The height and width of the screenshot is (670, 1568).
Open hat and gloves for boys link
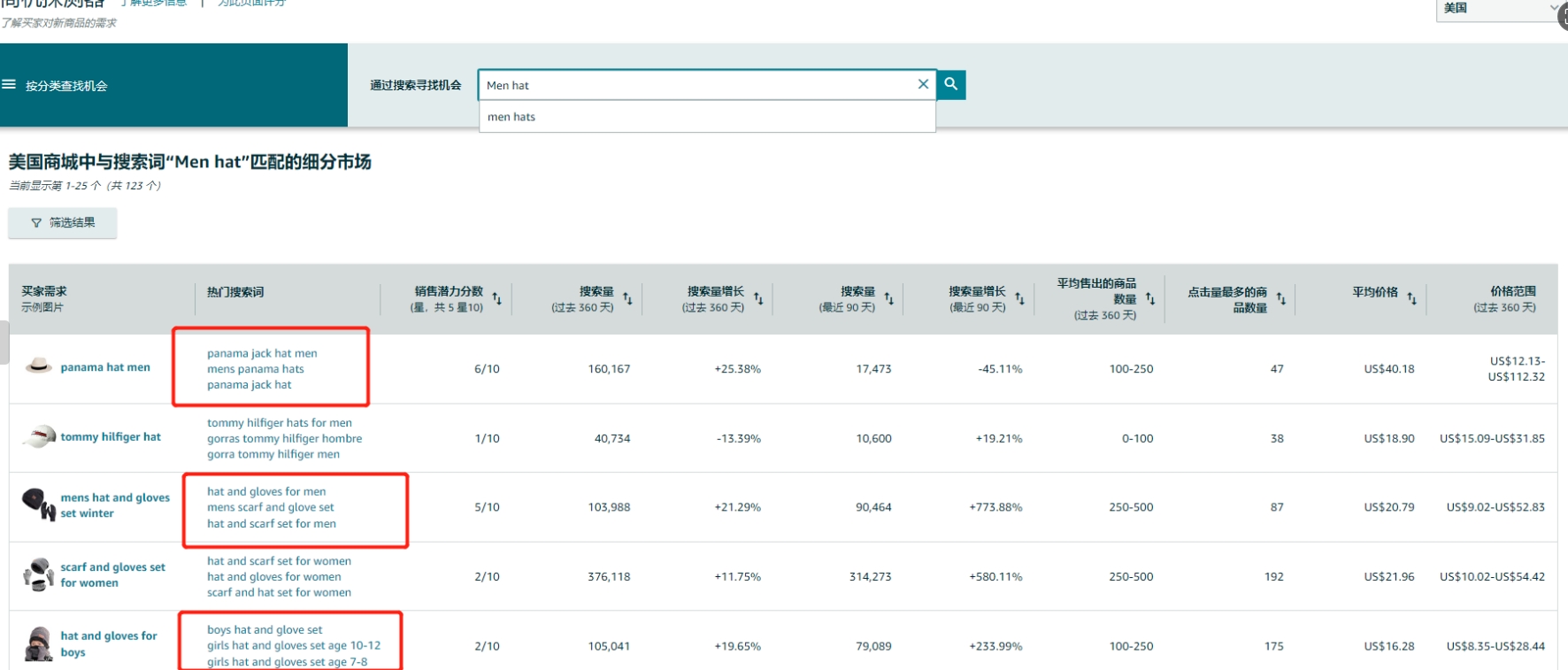tap(108, 643)
